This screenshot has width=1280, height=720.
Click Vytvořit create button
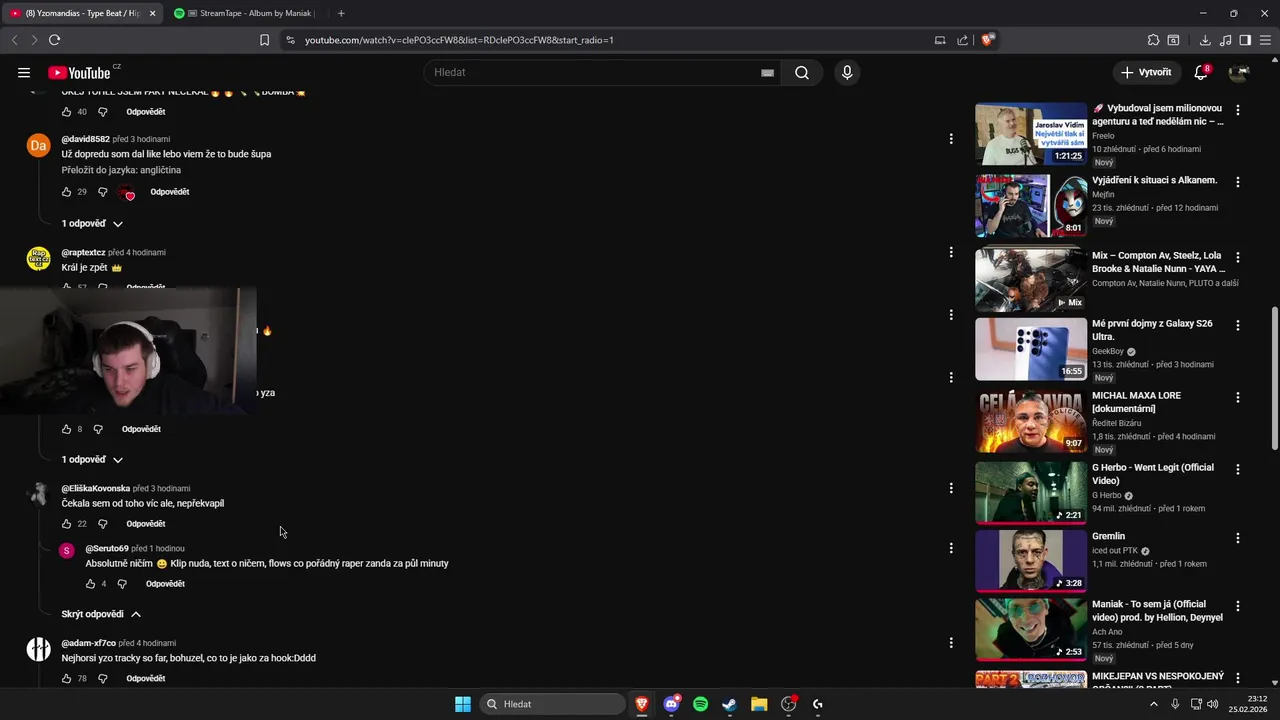(1146, 72)
